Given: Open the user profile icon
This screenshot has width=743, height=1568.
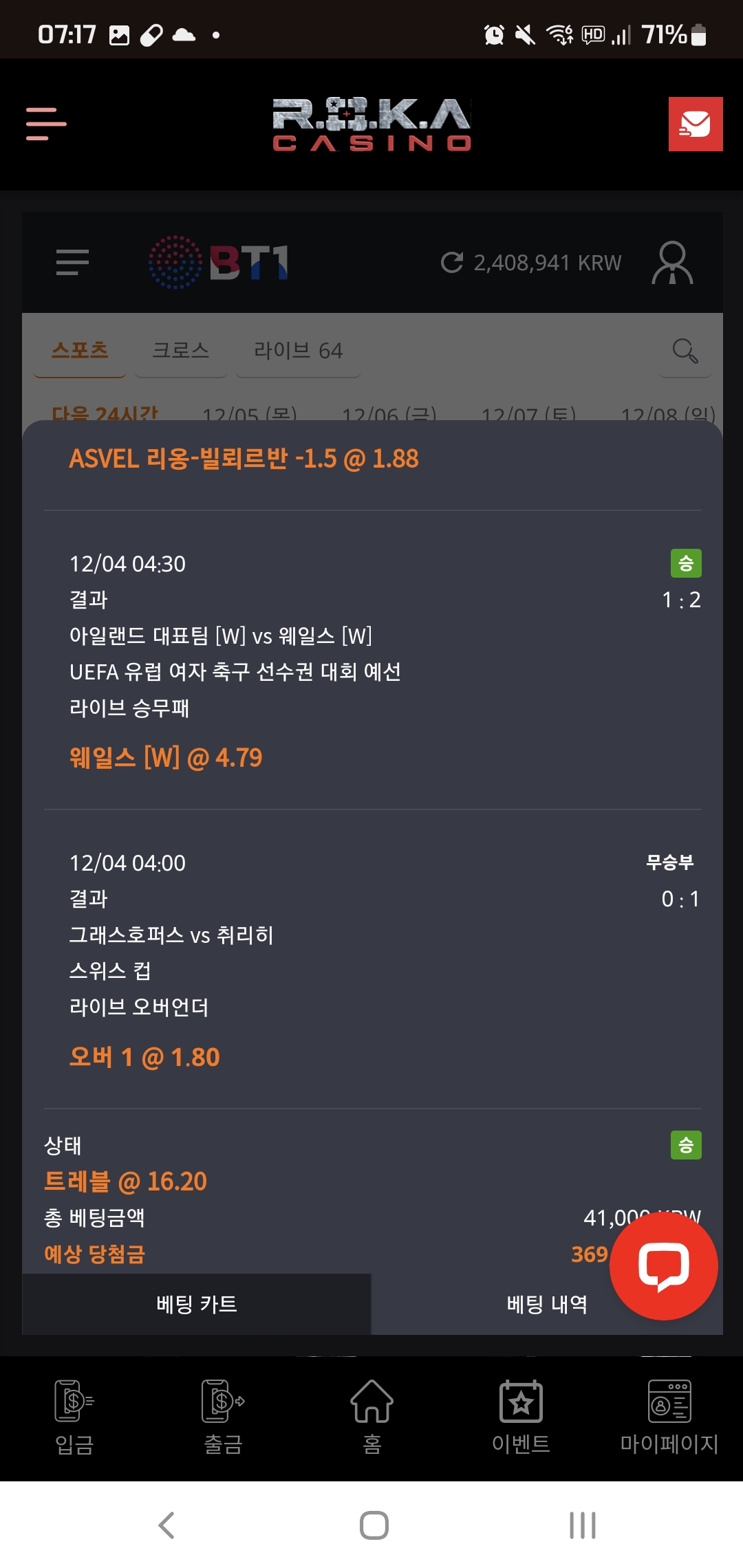Looking at the screenshot, I should 672,262.
